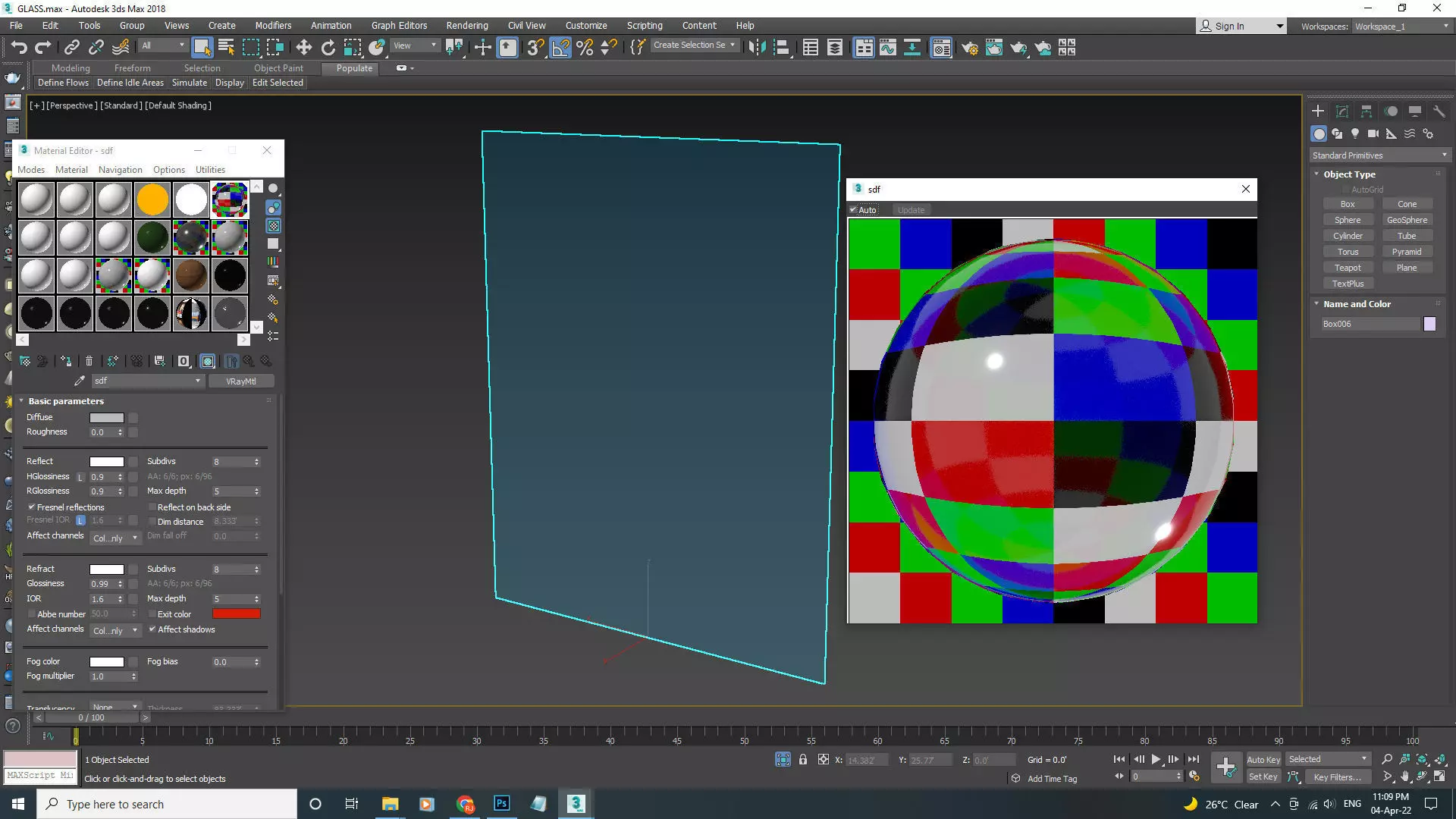Toggle Auto checkbox in sdf preview window

coord(853,210)
